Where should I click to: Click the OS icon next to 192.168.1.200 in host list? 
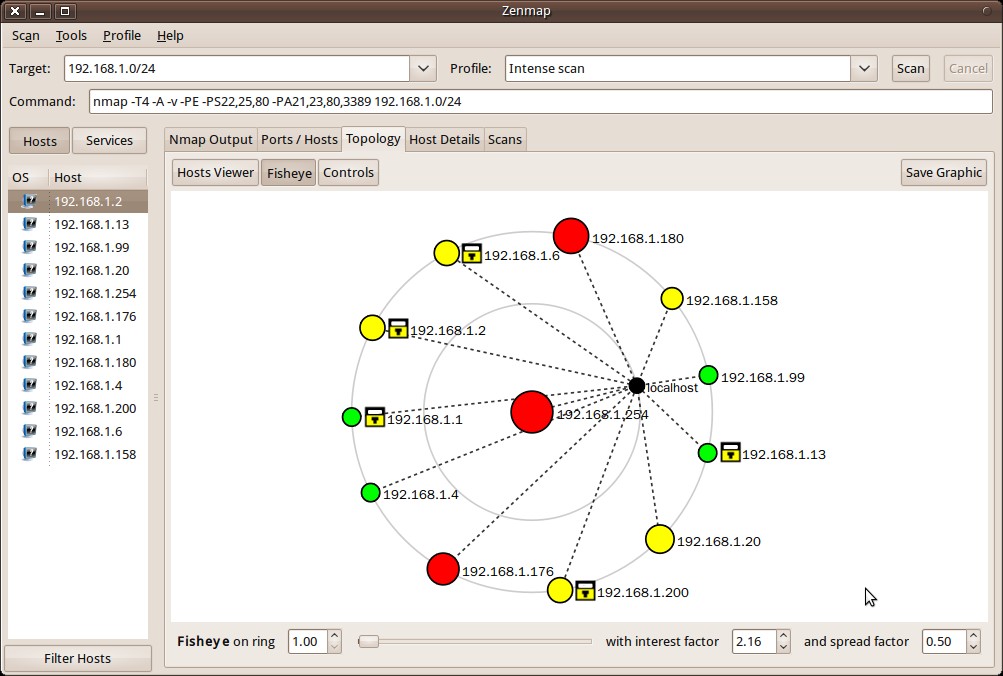click(x=29, y=409)
